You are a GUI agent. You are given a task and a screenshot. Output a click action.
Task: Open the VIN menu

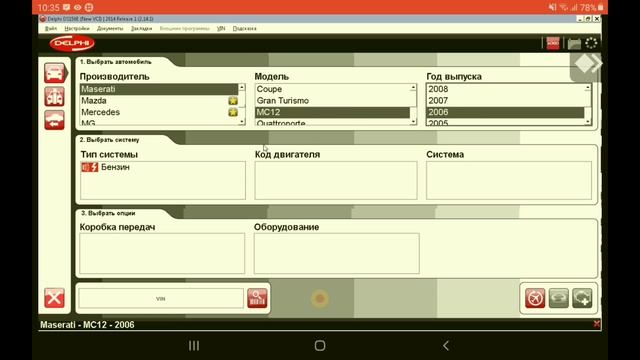221,29
